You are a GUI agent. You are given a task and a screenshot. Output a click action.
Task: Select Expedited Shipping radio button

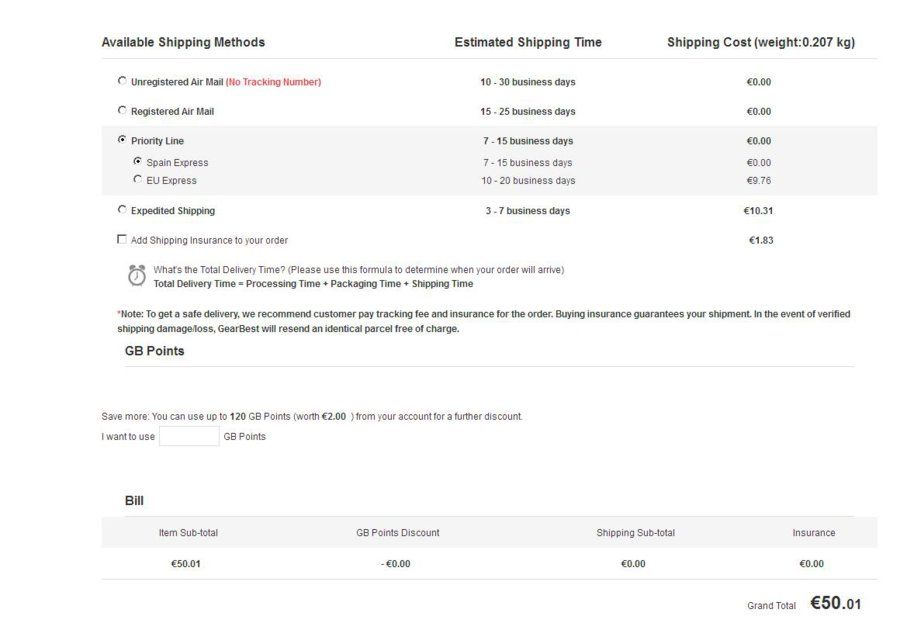[122, 210]
